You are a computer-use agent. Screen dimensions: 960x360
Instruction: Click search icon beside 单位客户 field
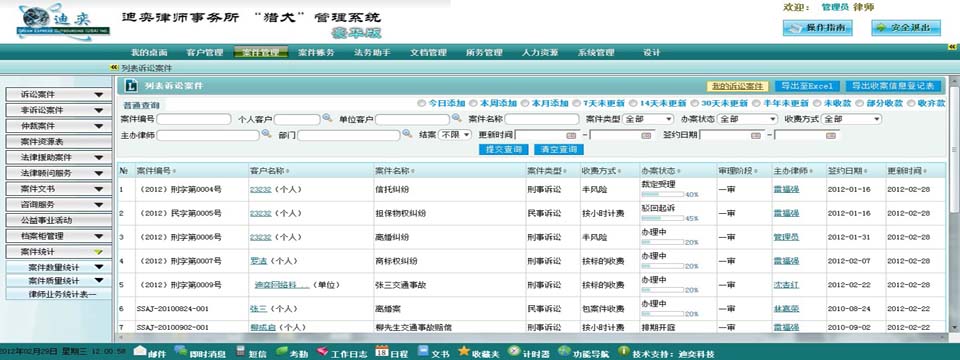456,118
